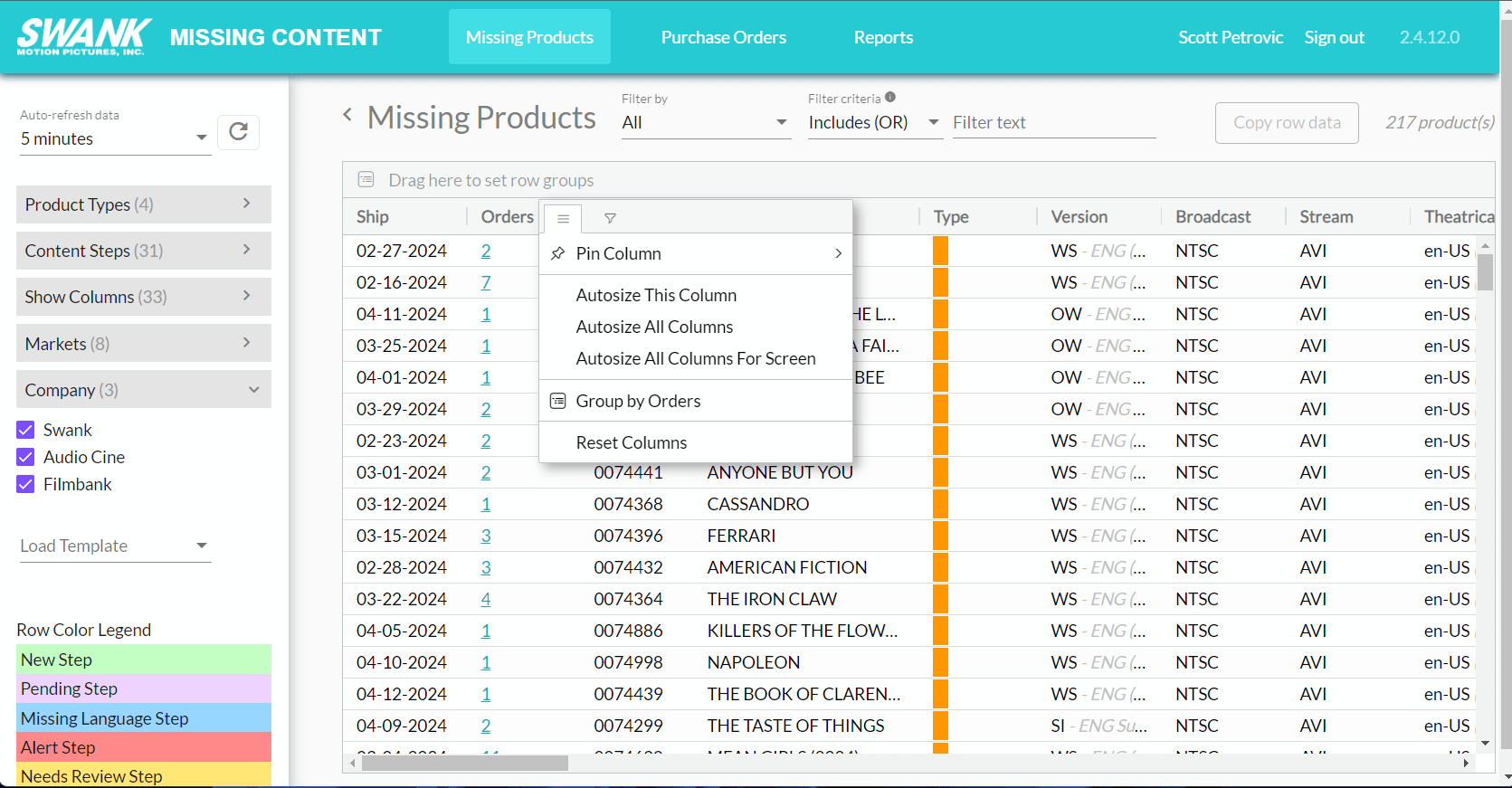Toggle the Audio Cine checkbox

(x=26, y=457)
